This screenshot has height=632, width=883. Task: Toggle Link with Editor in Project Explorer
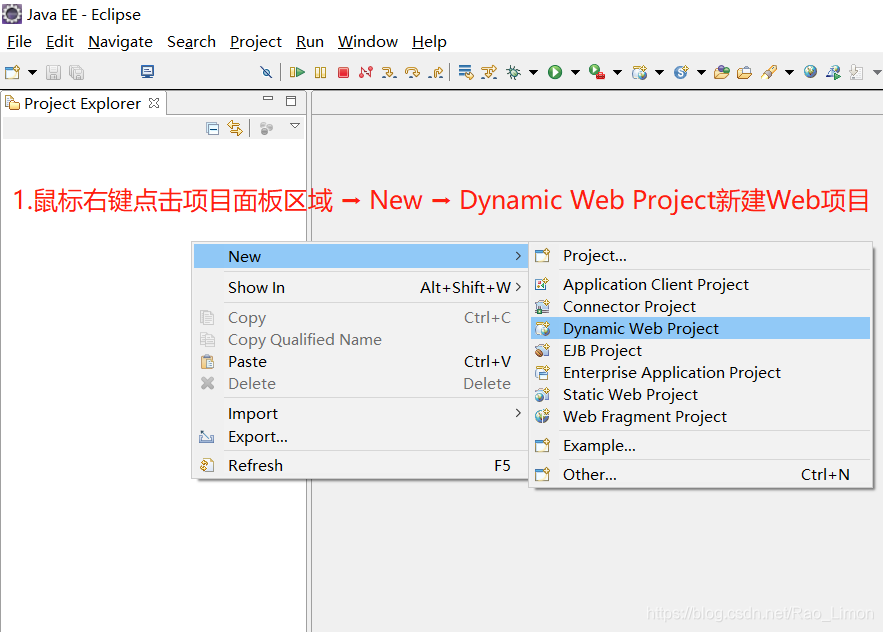point(235,128)
